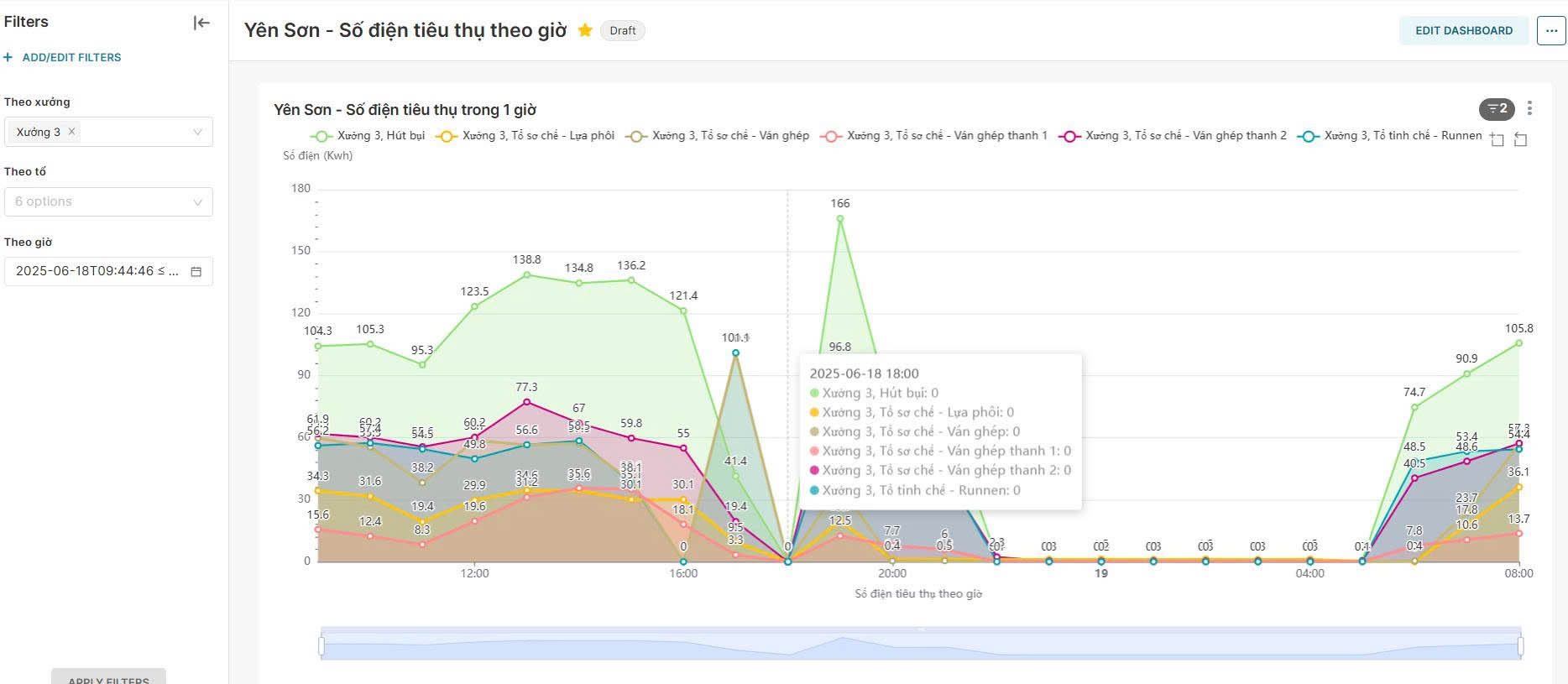Open the Theo giờ time range selector

tap(97, 272)
